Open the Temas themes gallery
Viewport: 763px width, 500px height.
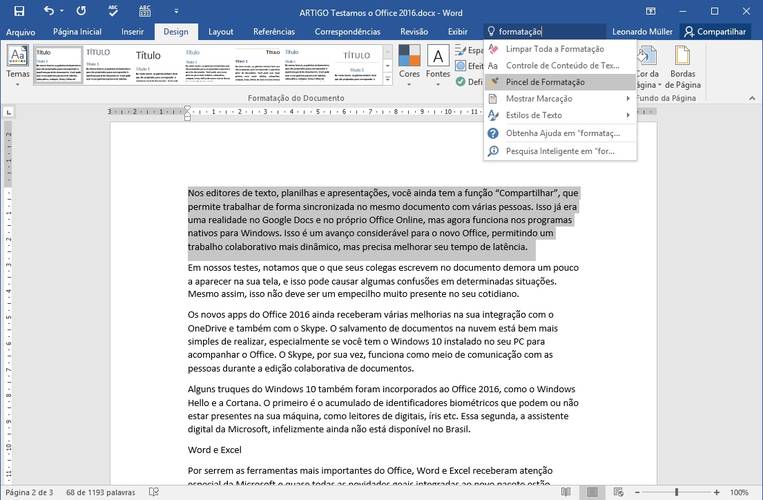(x=18, y=66)
